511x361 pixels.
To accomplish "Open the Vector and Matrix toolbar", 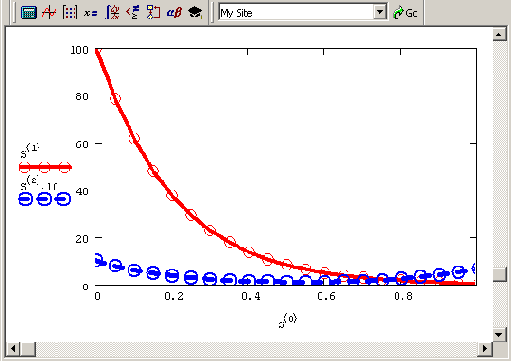I will [70, 13].
